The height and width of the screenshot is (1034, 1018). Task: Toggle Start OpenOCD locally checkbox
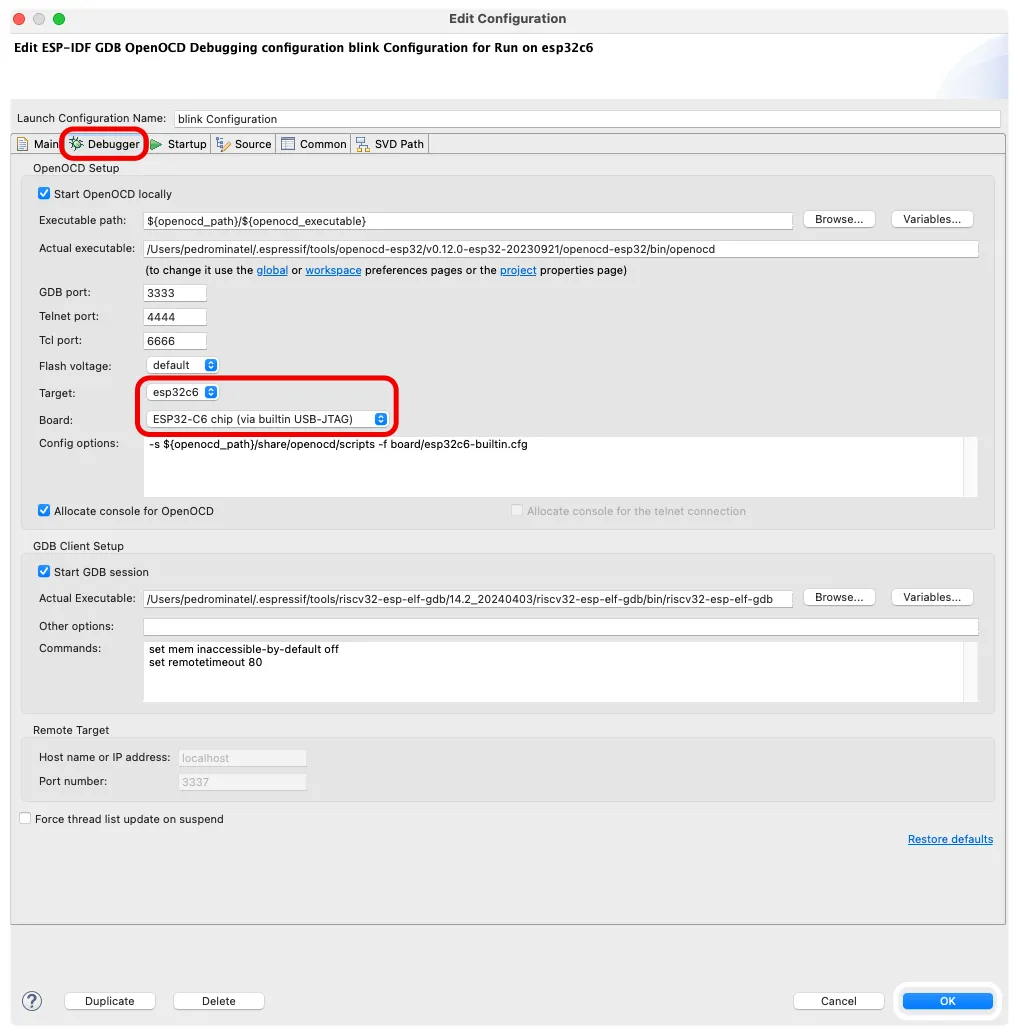[44, 194]
